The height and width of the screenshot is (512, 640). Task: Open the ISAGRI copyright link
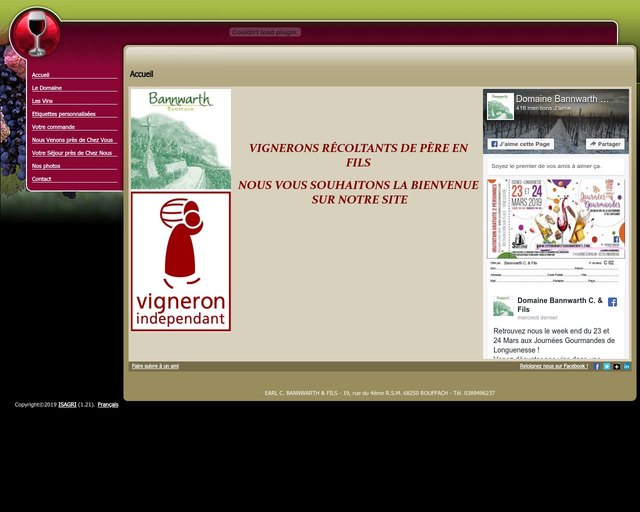point(67,405)
